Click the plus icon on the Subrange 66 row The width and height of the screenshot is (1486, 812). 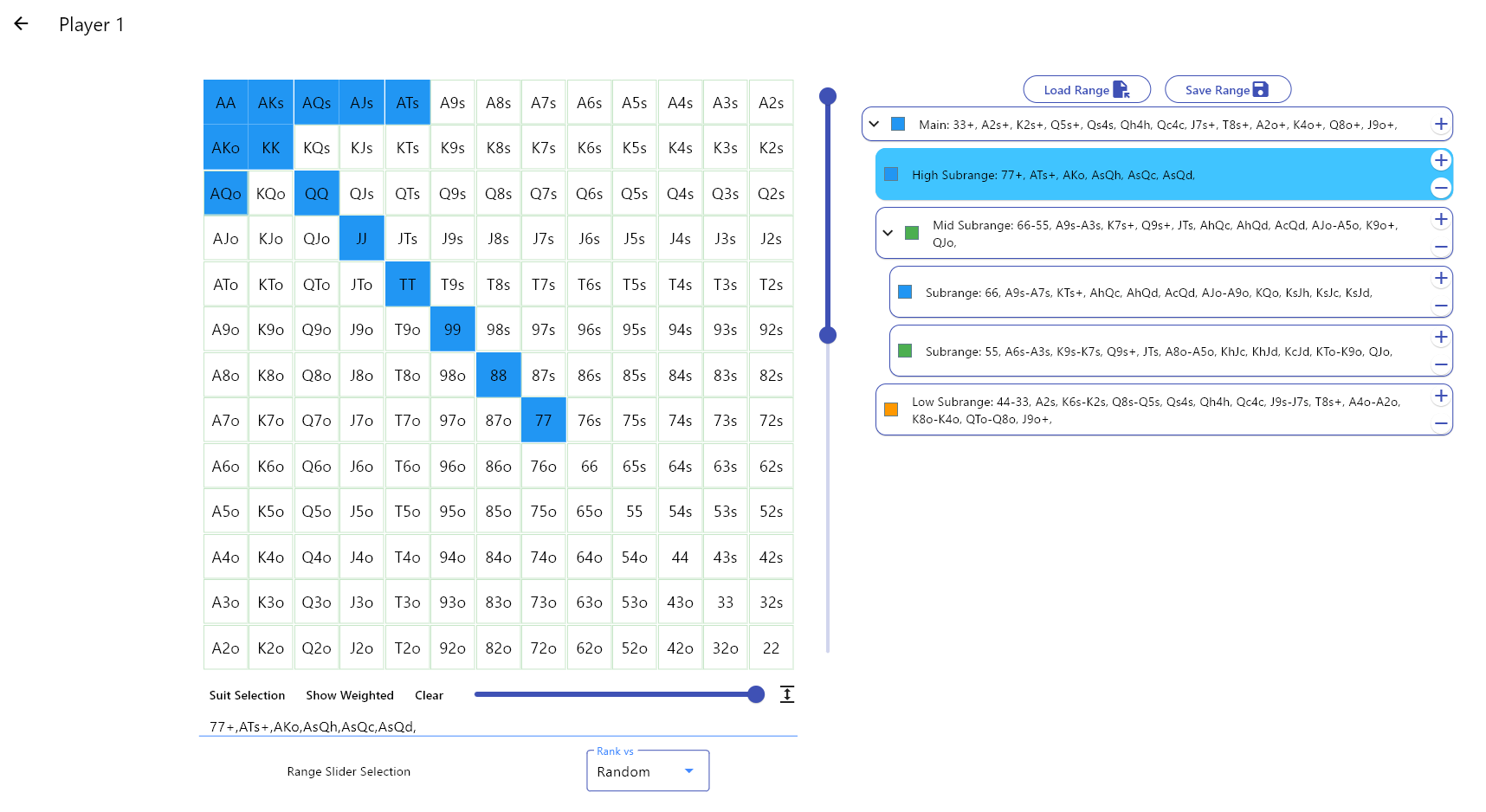pyautogui.click(x=1440, y=278)
